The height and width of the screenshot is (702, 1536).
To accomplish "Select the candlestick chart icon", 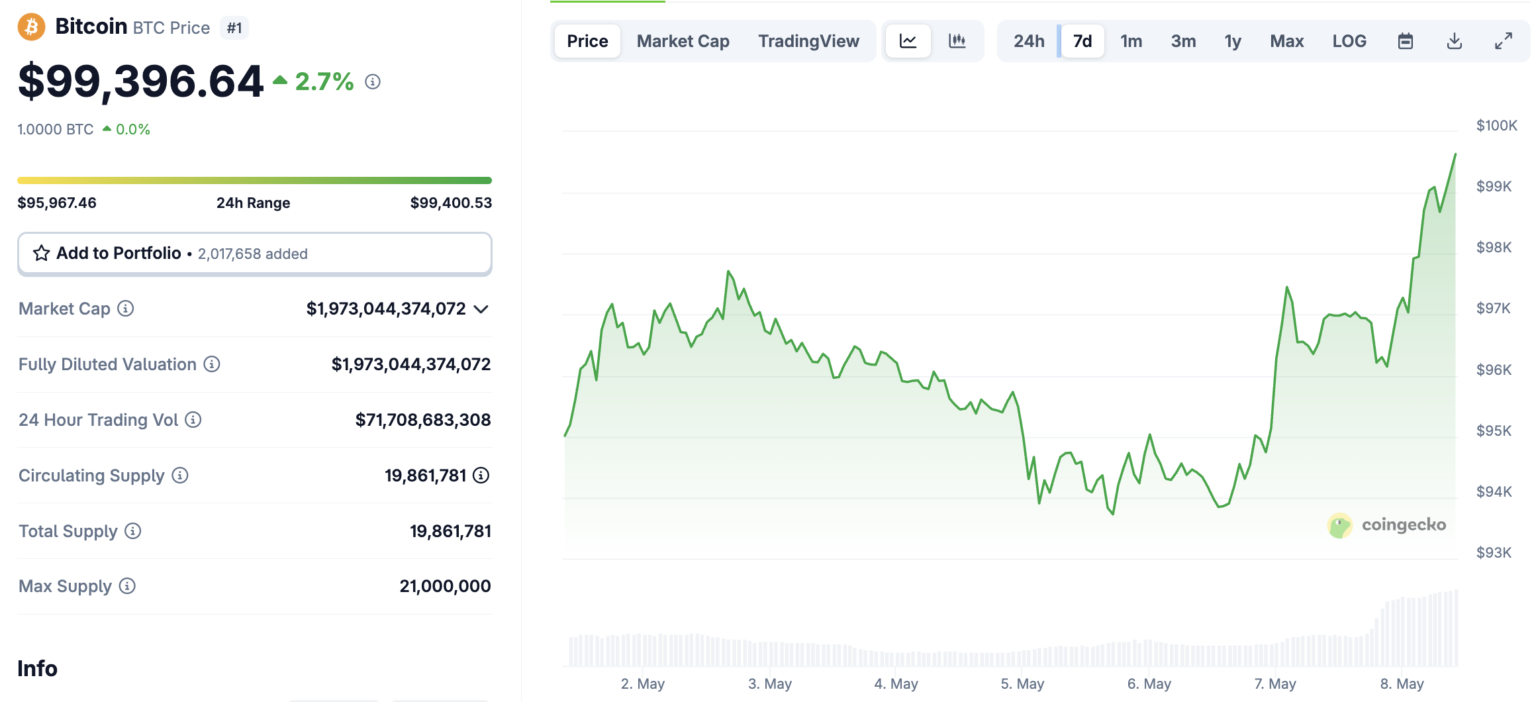I will point(958,41).
